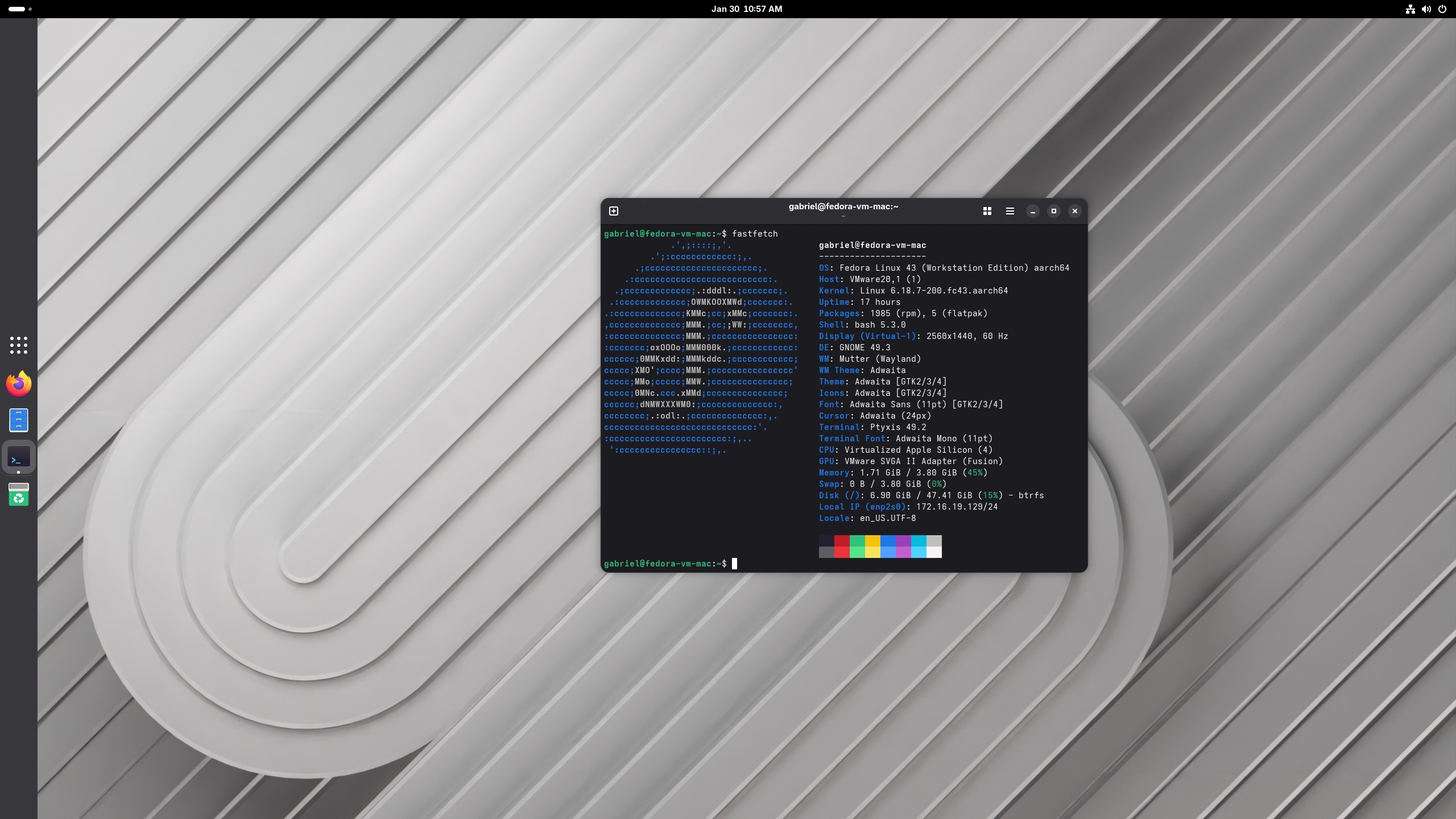The image size is (1456, 819).
Task: Show the applications grid
Action: tap(19, 345)
